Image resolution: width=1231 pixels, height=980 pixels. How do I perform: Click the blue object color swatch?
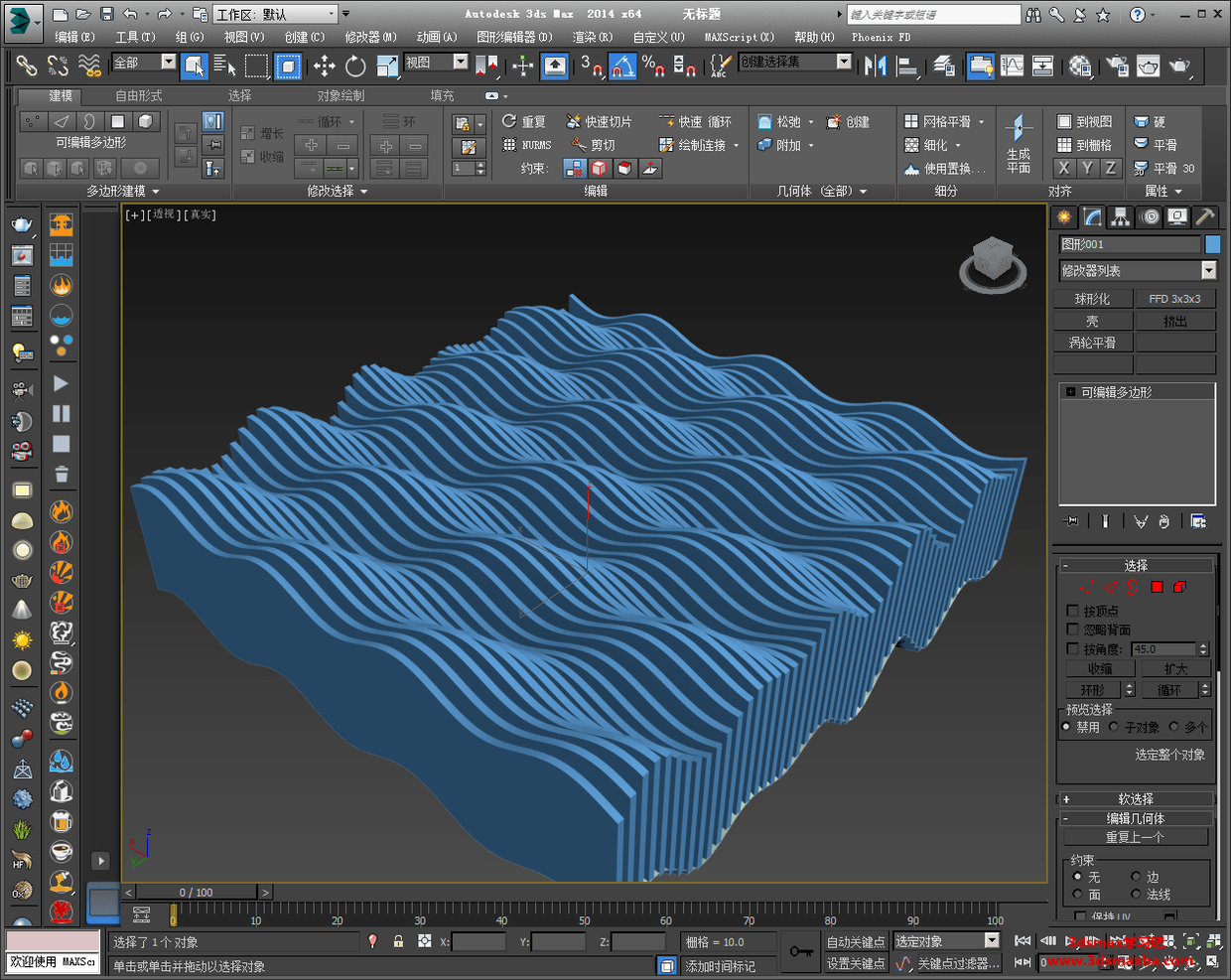[1212, 244]
